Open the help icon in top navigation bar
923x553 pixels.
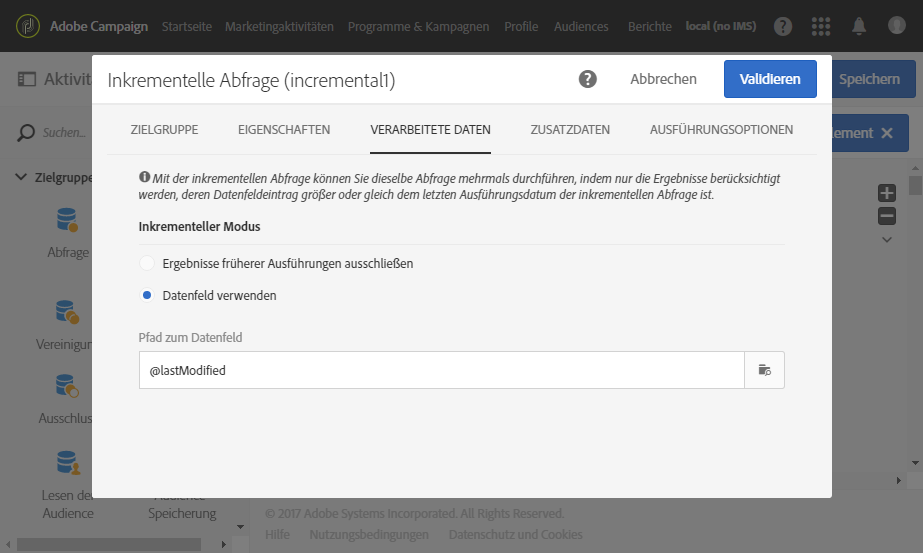(x=782, y=26)
